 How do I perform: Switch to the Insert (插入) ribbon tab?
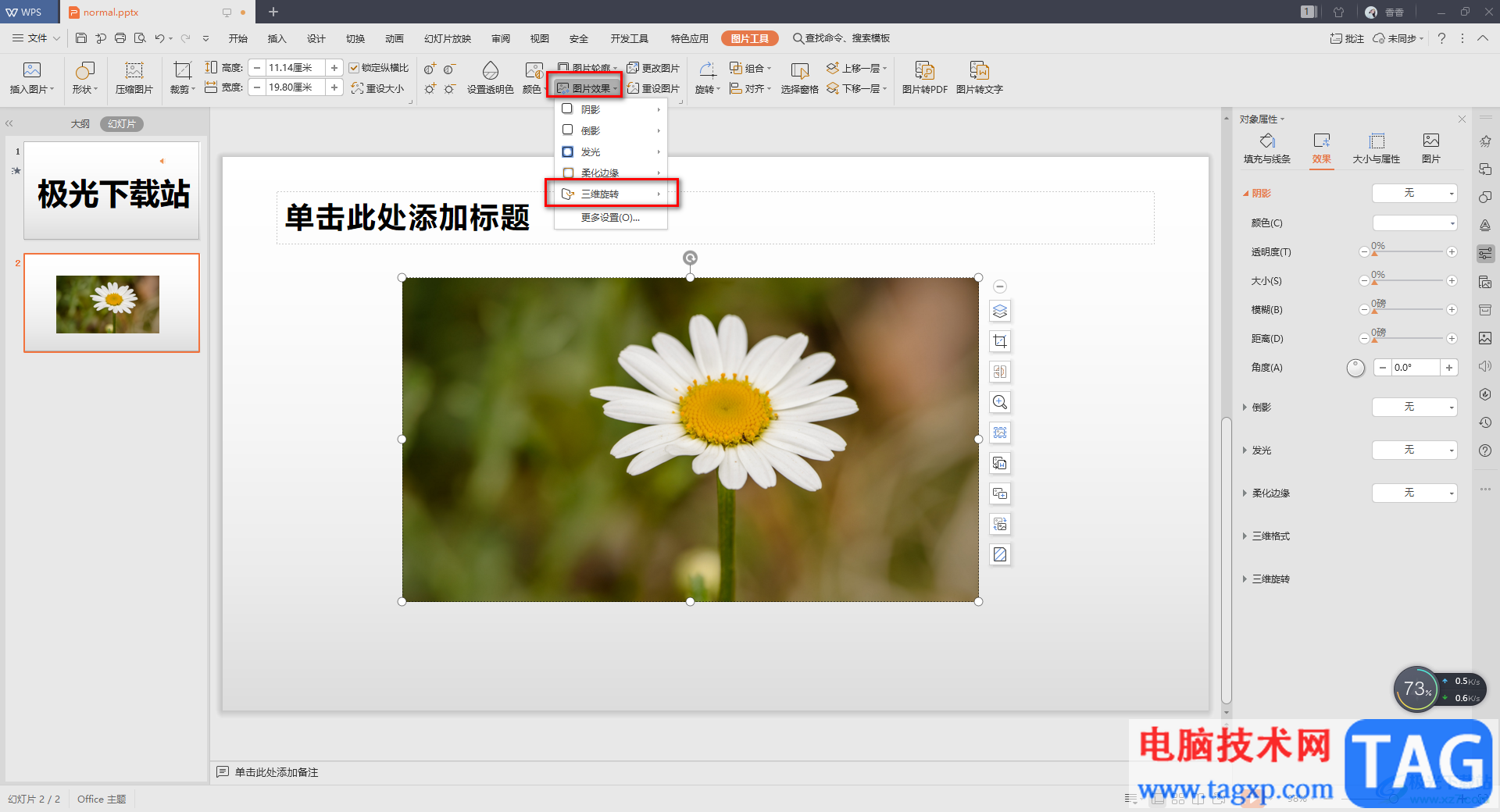[277, 38]
